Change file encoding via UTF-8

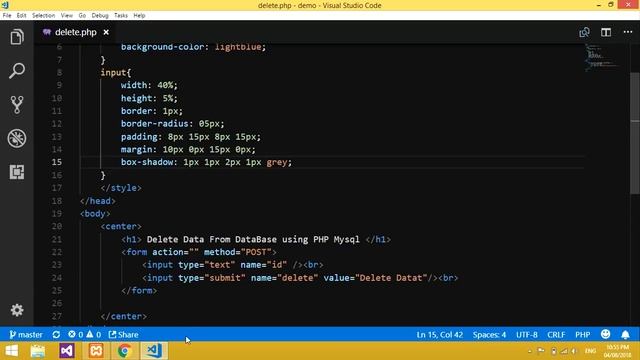(527, 335)
